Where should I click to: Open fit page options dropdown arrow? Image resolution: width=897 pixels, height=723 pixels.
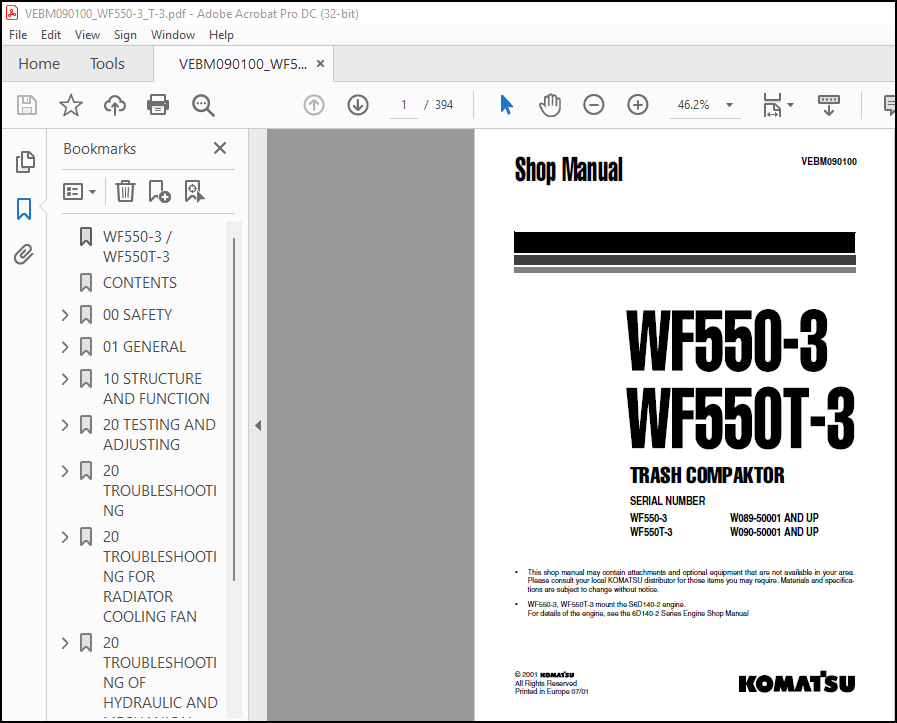(791, 105)
